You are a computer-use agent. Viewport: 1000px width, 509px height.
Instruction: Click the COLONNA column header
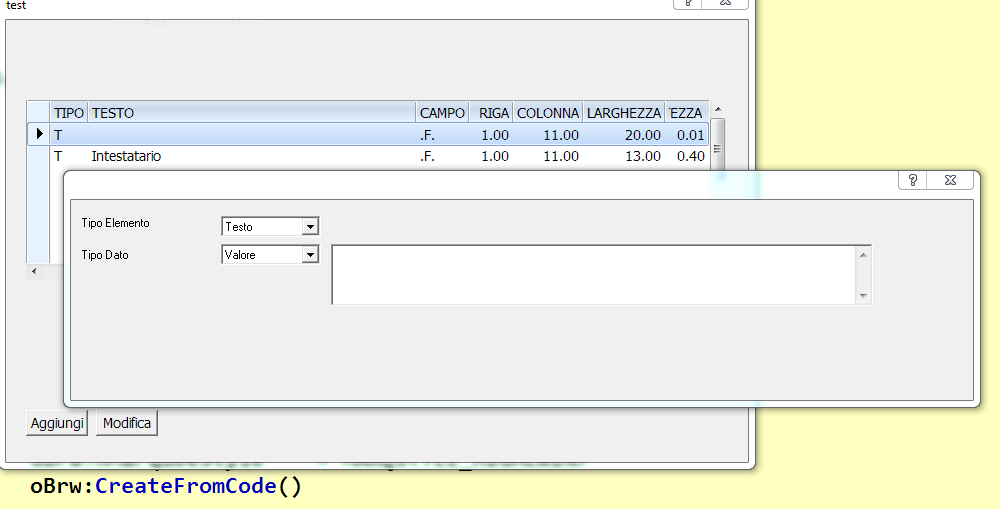pos(548,113)
